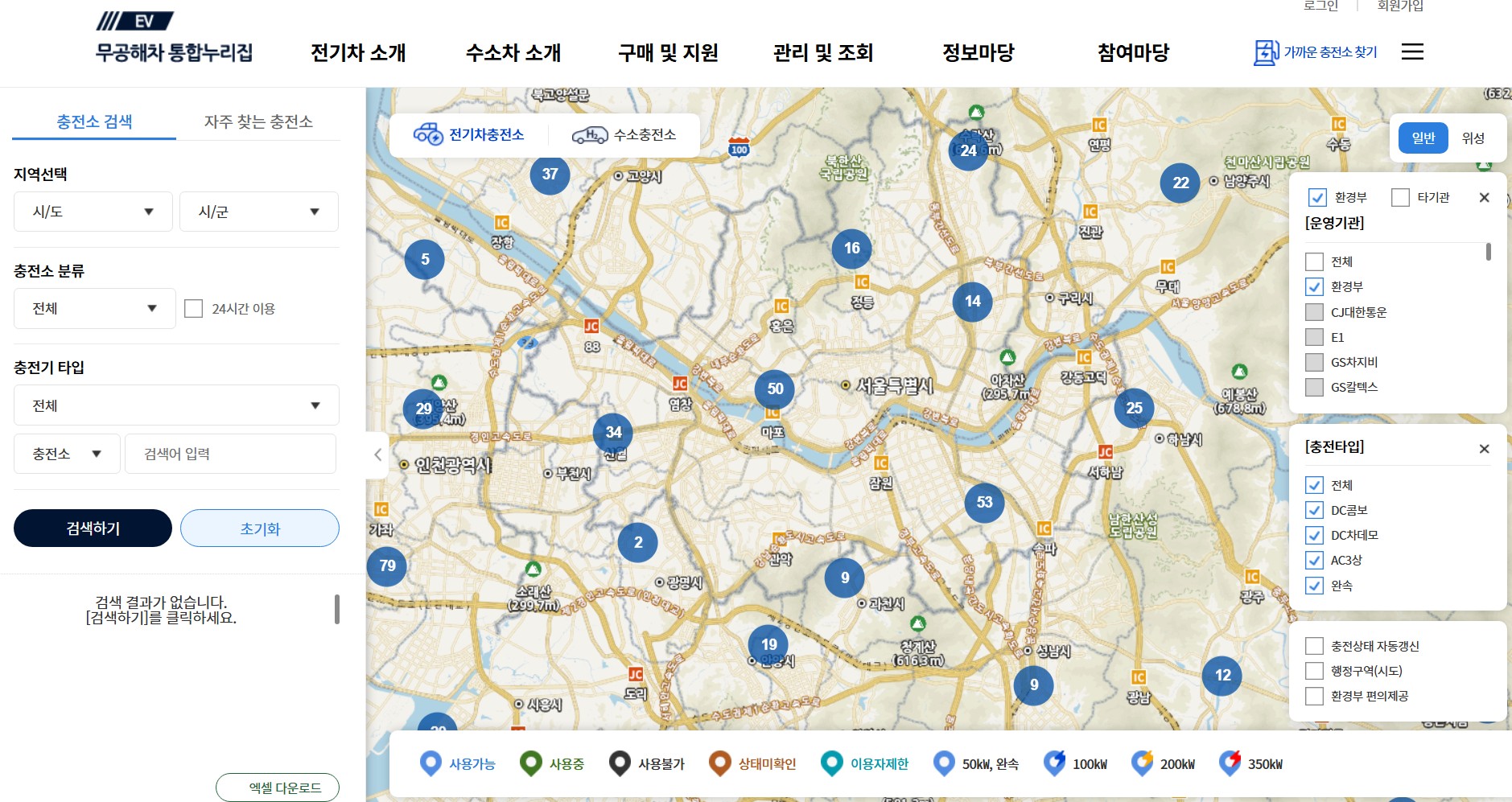Open the 시/도 region dropdown
The image size is (1512, 802).
click(92, 212)
